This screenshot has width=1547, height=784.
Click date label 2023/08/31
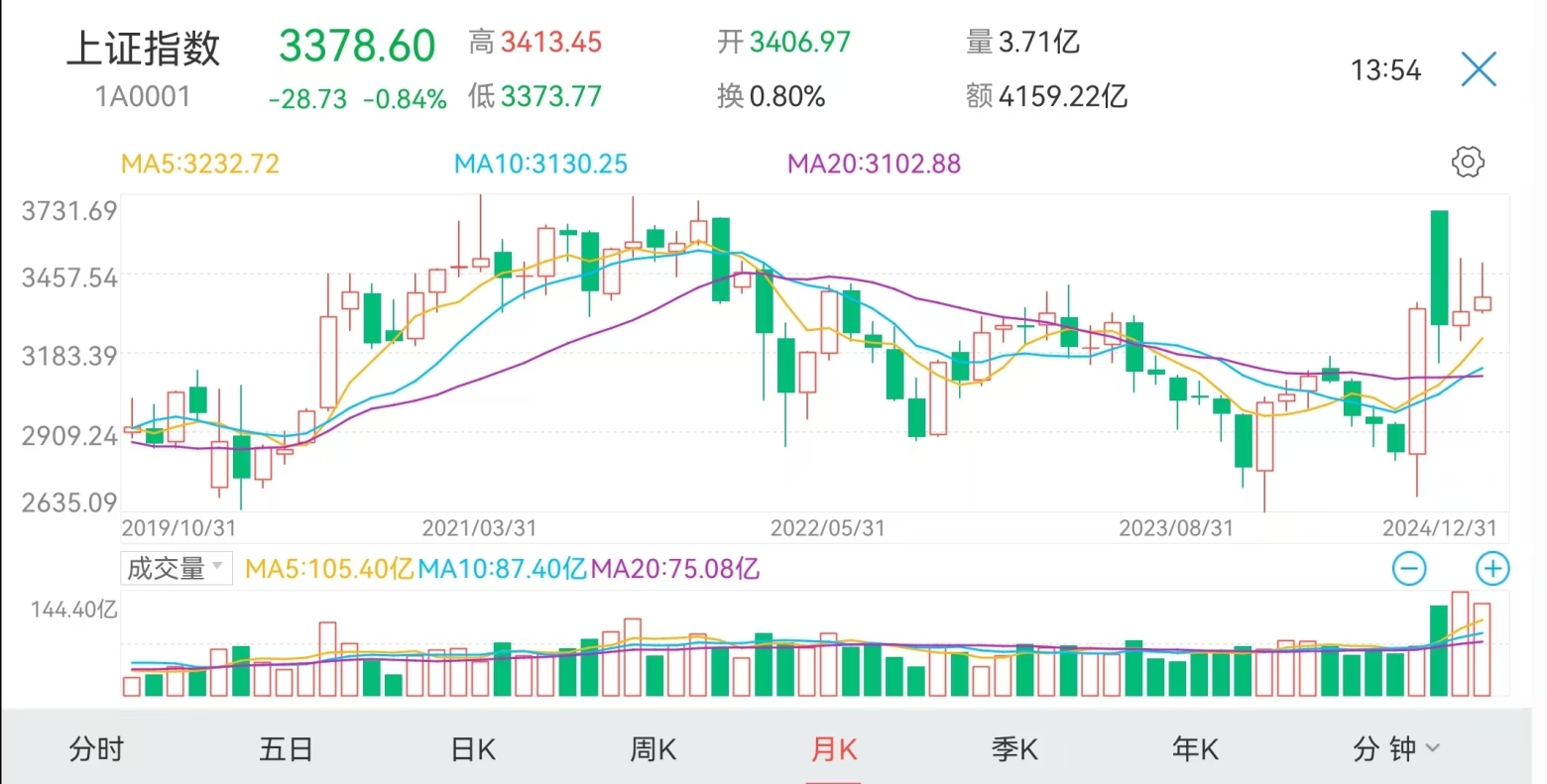[1176, 528]
